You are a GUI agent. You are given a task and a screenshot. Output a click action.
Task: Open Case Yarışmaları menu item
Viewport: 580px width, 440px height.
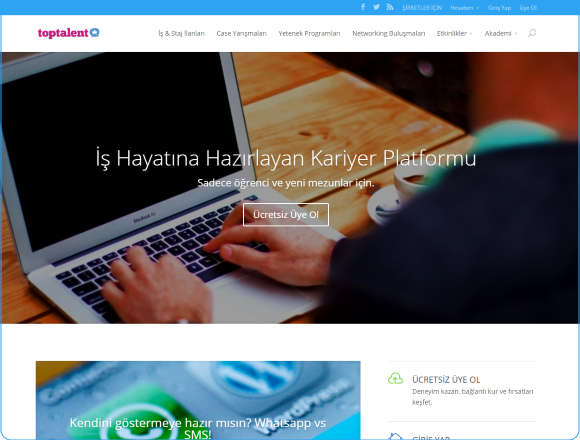[x=241, y=33]
